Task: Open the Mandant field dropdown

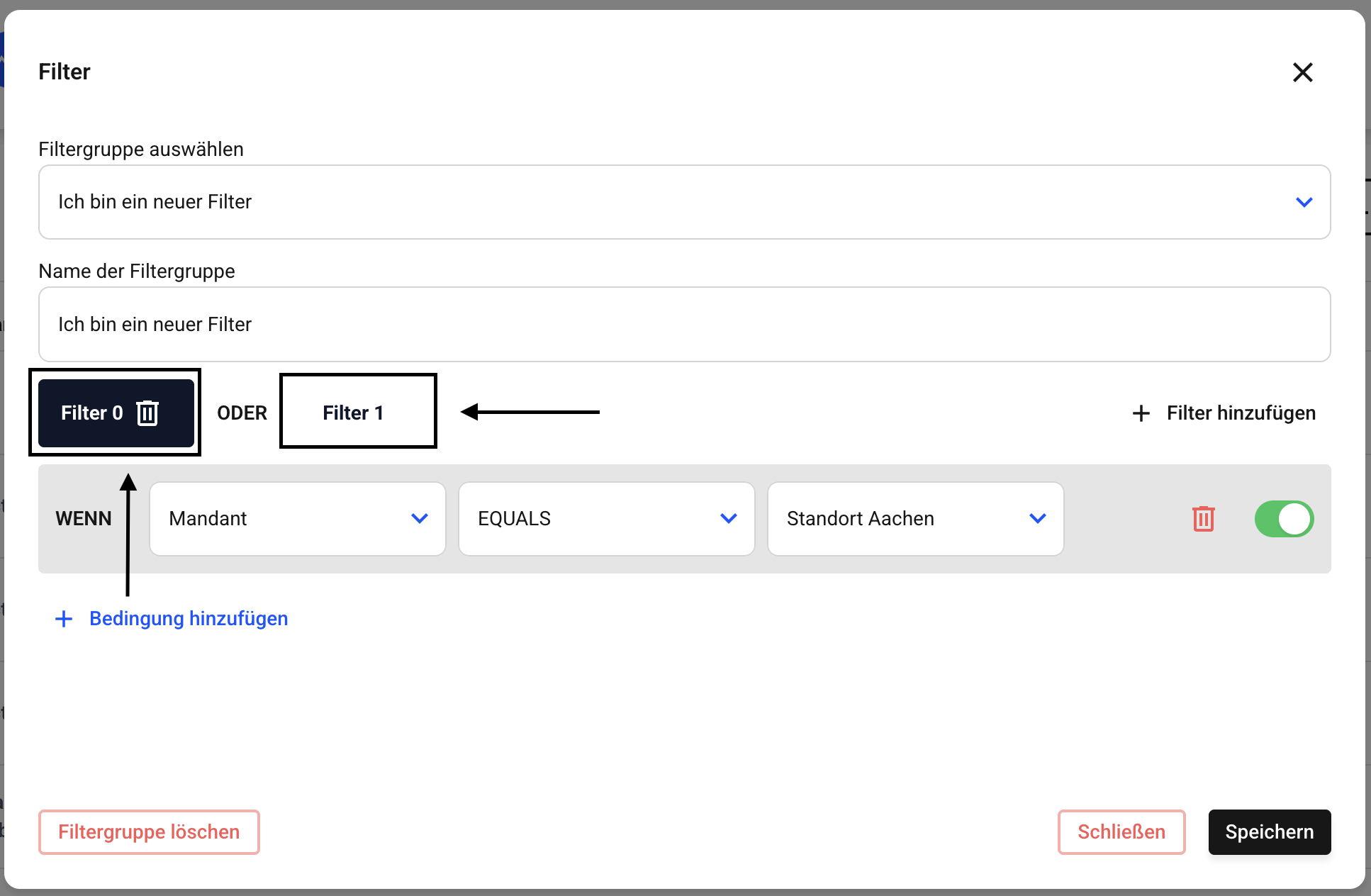Action: (297, 519)
